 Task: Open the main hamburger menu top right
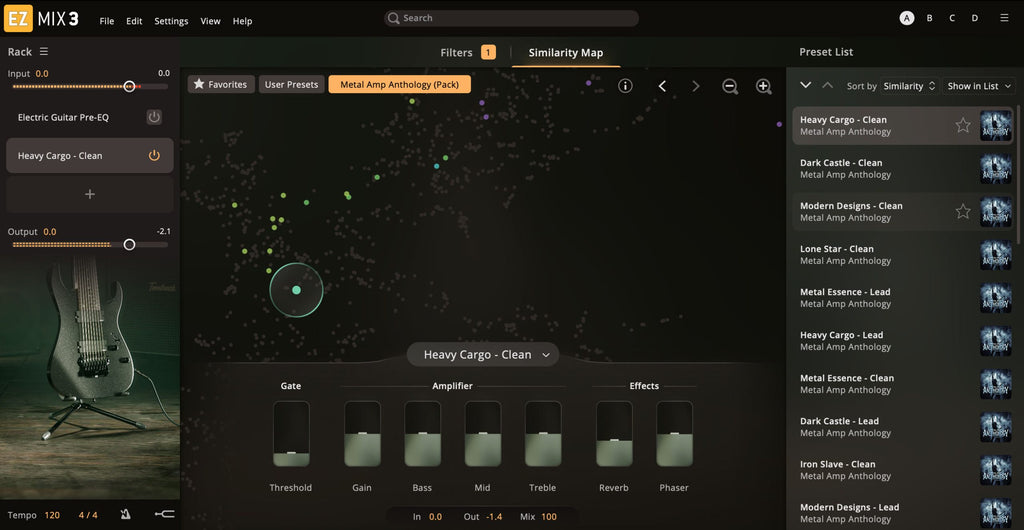point(1004,18)
